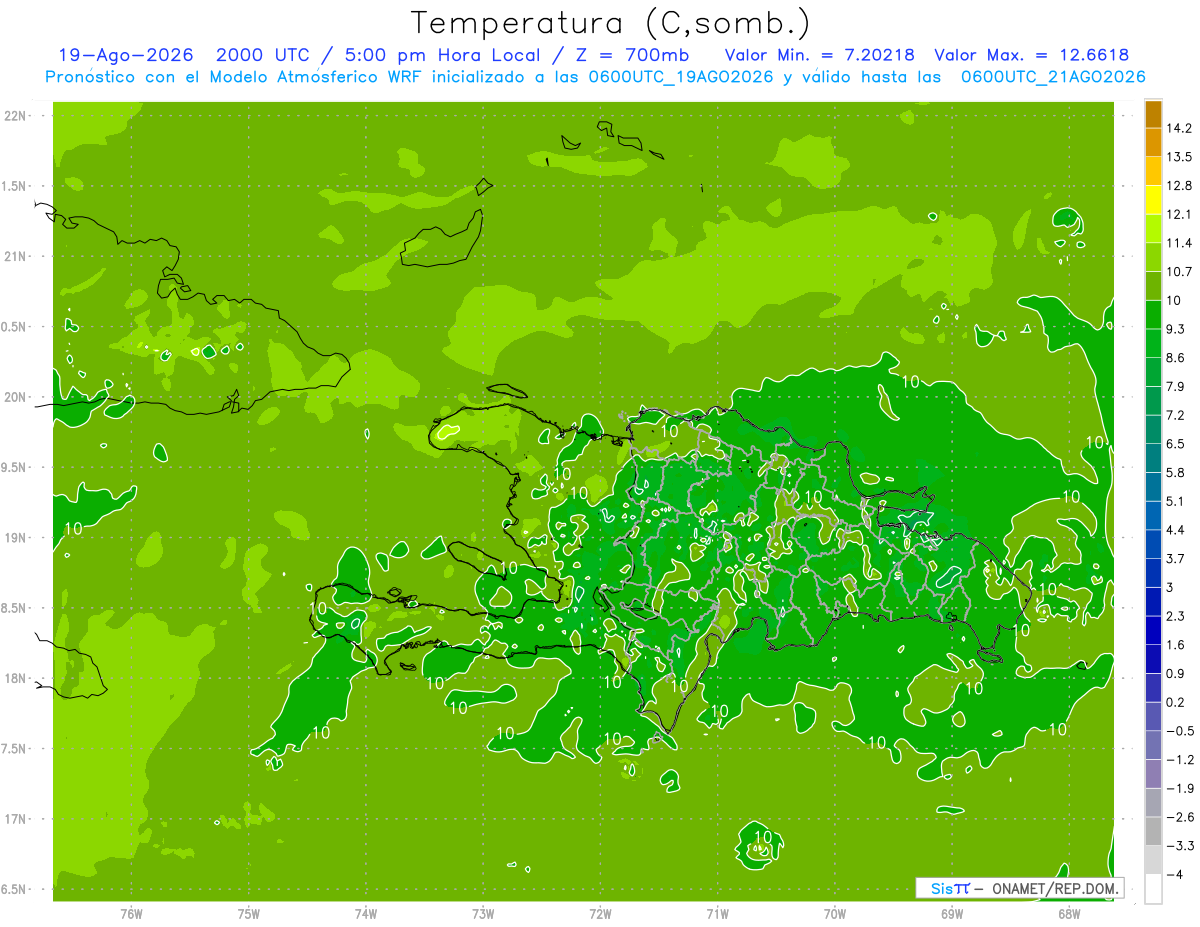Pick the yellow swatch between 12.1 and 12.8
The width and height of the screenshot is (1200, 927).
coord(1153,200)
